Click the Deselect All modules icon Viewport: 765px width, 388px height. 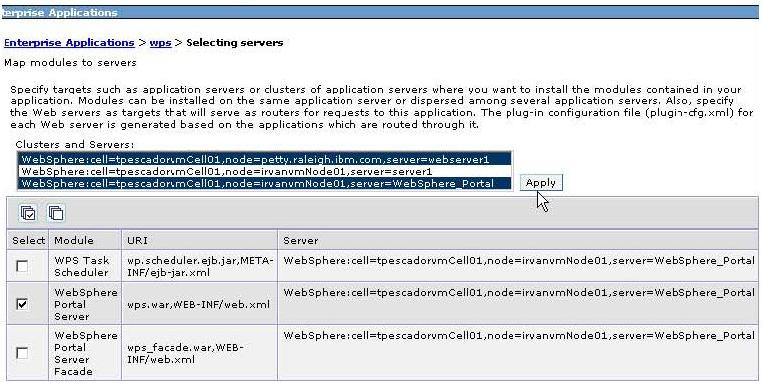(x=56, y=213)
